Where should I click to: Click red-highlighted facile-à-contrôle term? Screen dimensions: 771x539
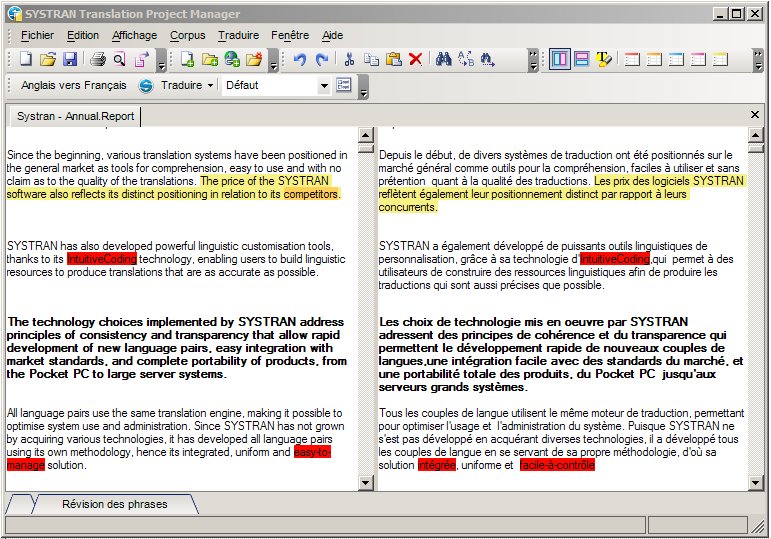click(557, 465)
